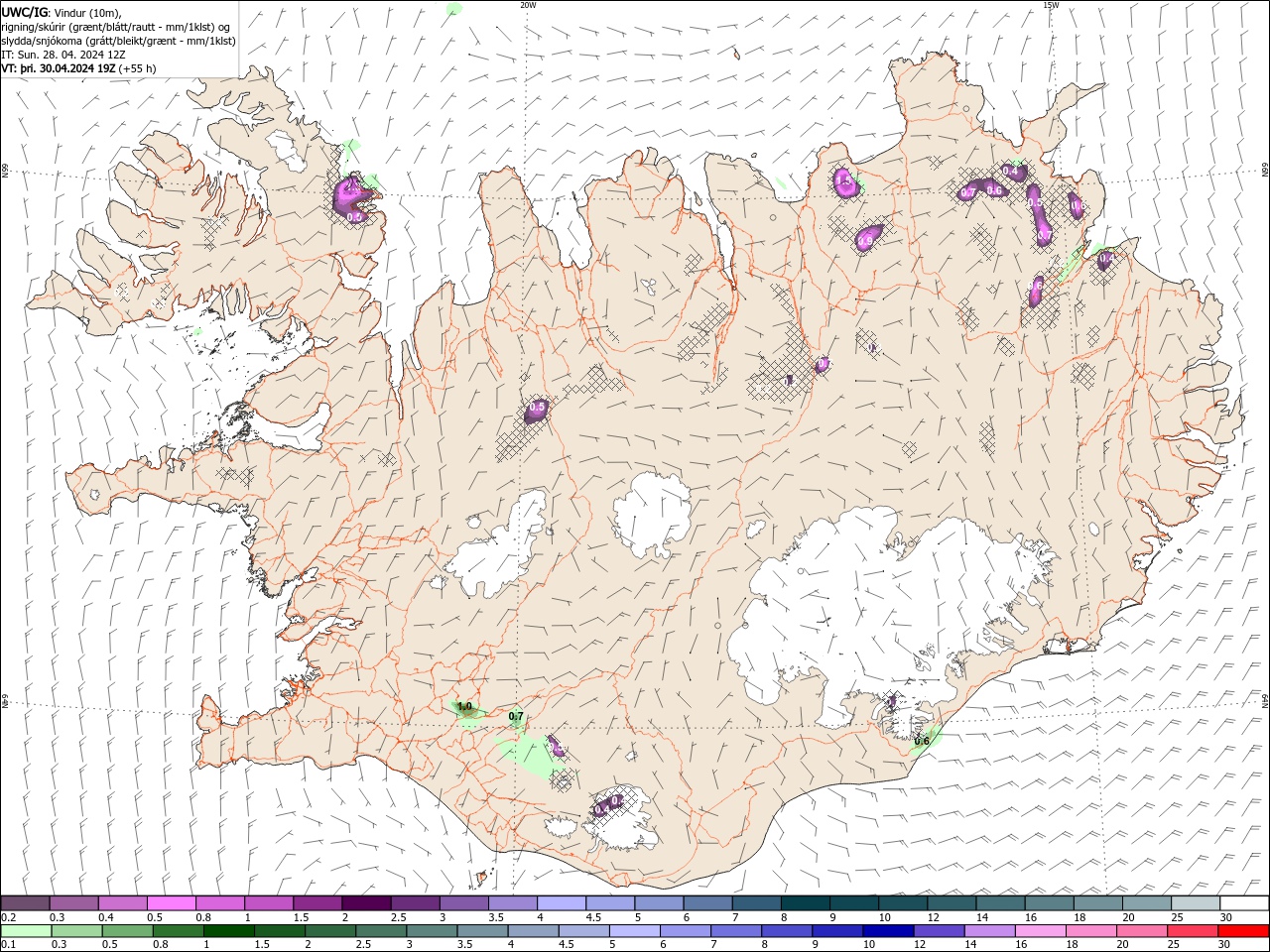Click the '0.1' value on lower legend scale

8,944
